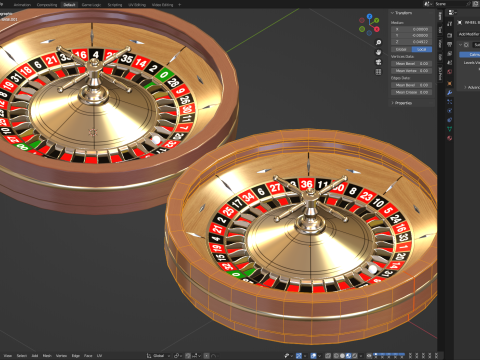The image size is (480, 360).
Task: Open the Physics properties tab icon
Action: [450, 111]
